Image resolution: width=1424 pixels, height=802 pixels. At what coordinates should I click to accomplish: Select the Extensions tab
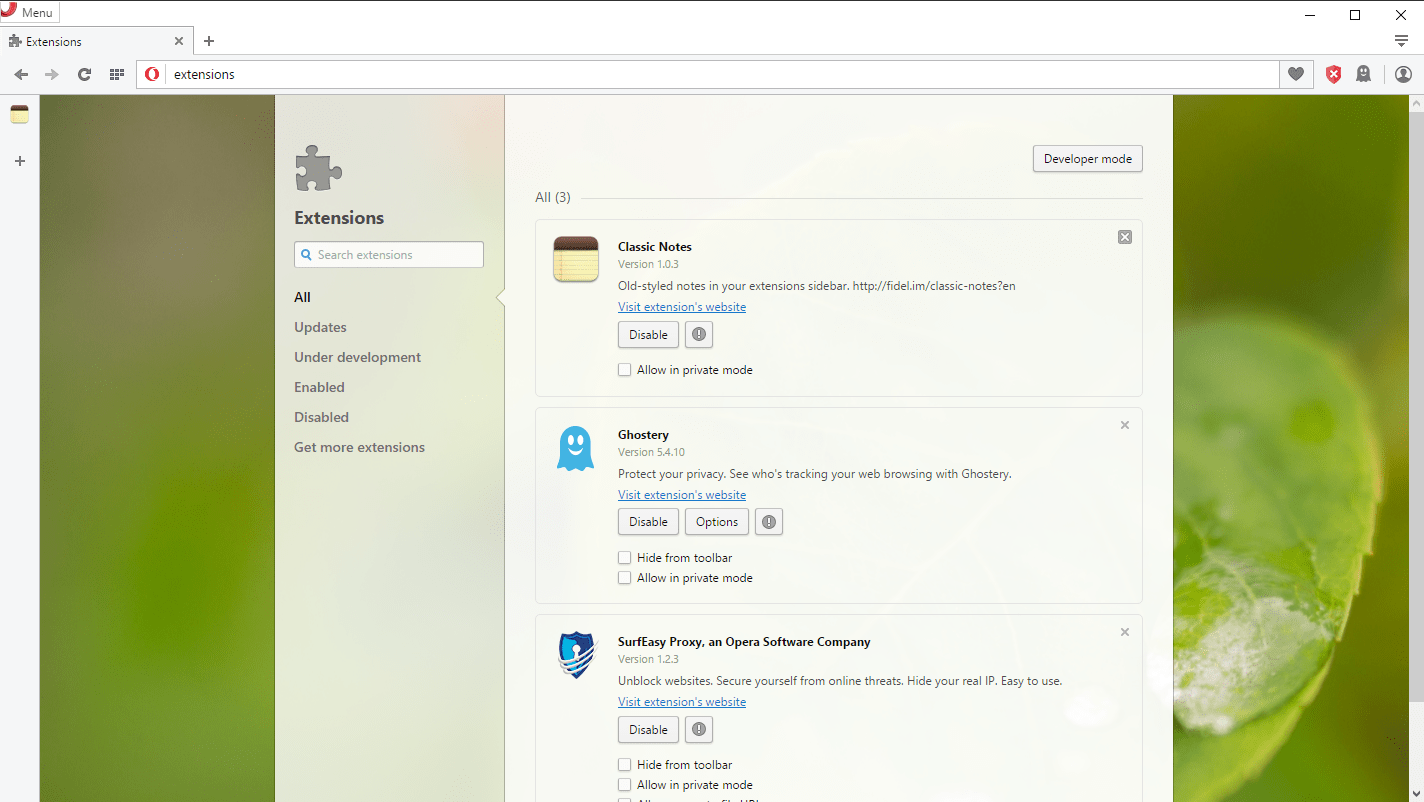[95, 41]
